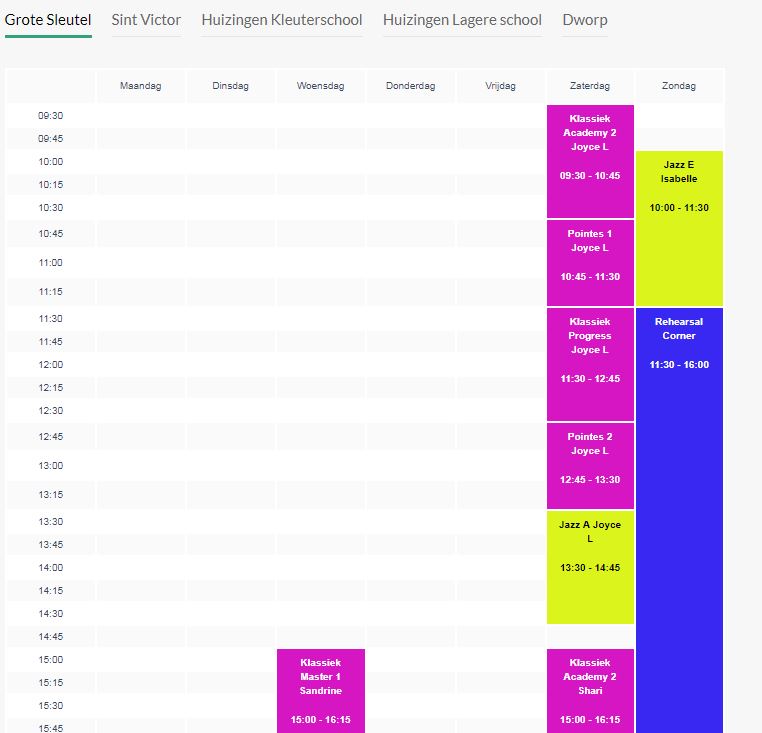Switch to the Sint Victor tab
The height and width of the screenshot is (733, 762).
click(x=146, y=20)
